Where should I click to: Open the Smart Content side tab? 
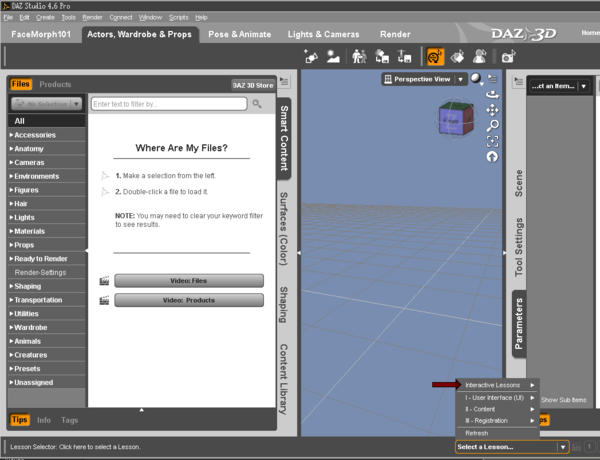[284, 139]
